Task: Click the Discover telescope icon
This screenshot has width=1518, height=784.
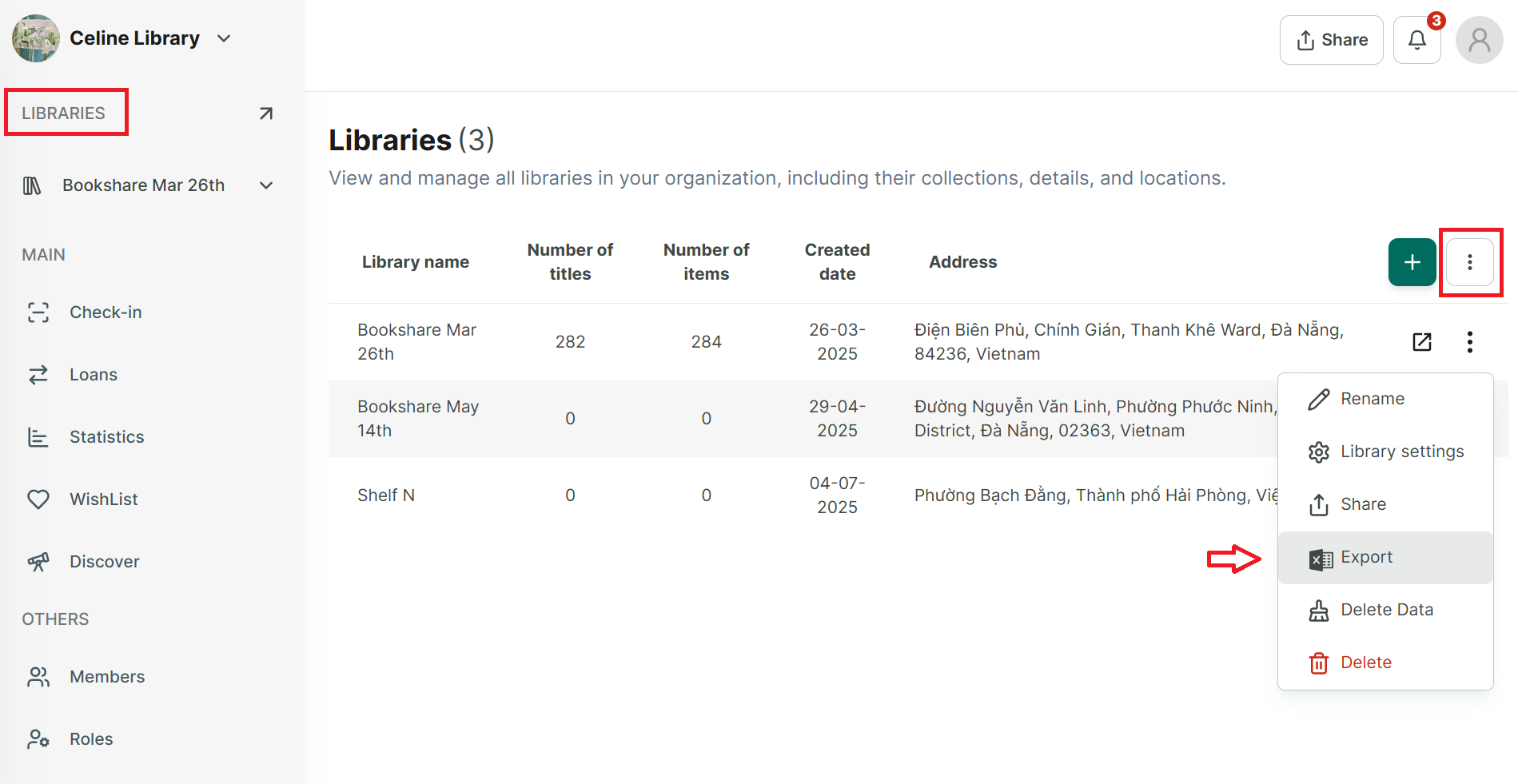Action: click(38, 562)
